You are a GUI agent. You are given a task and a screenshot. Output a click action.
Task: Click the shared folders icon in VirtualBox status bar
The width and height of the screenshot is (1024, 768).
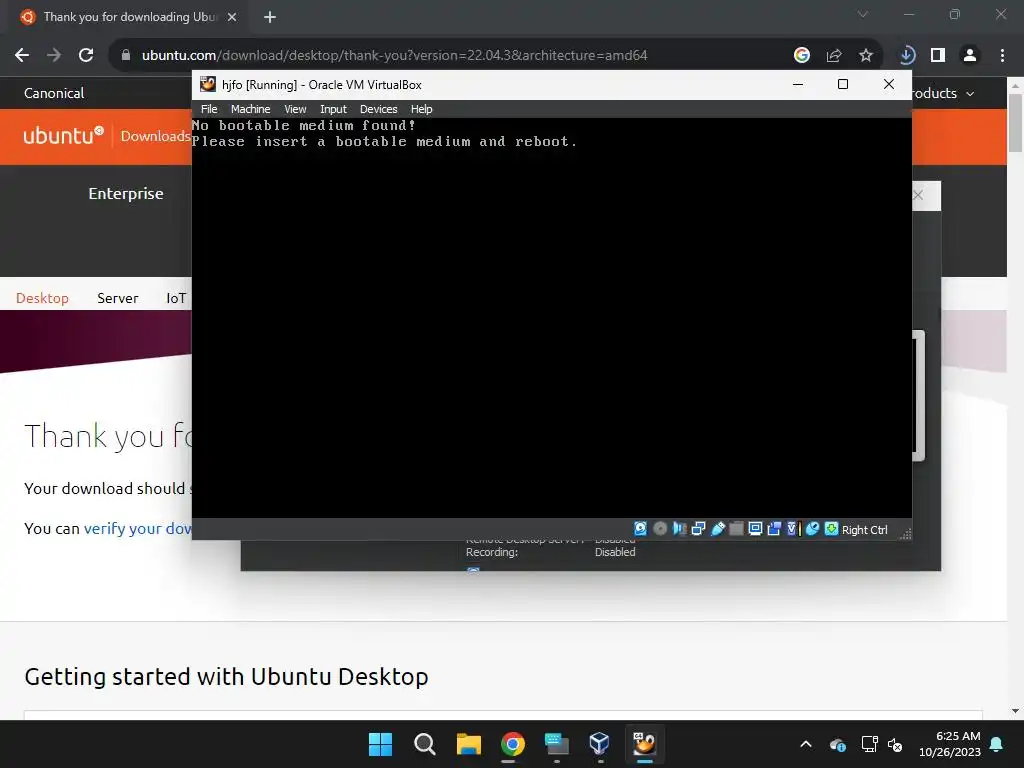pyautogui.click(x=736, y=529)
